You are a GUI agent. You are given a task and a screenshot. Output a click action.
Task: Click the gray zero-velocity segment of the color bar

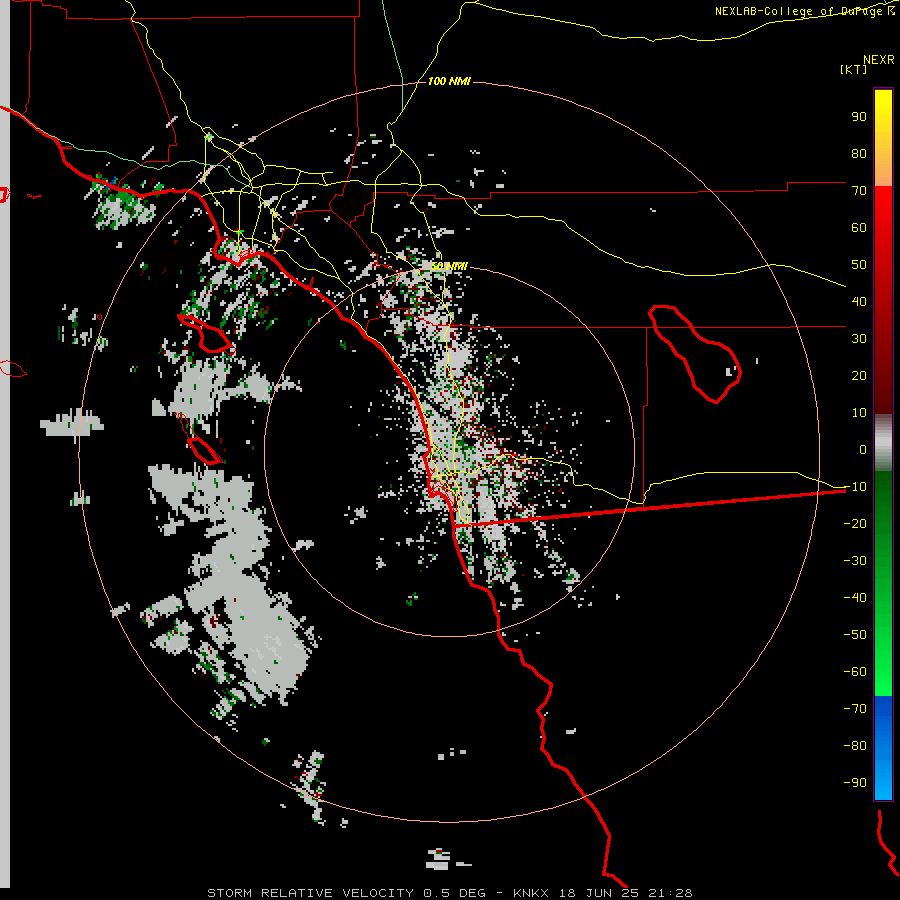[x=883, y=443]
